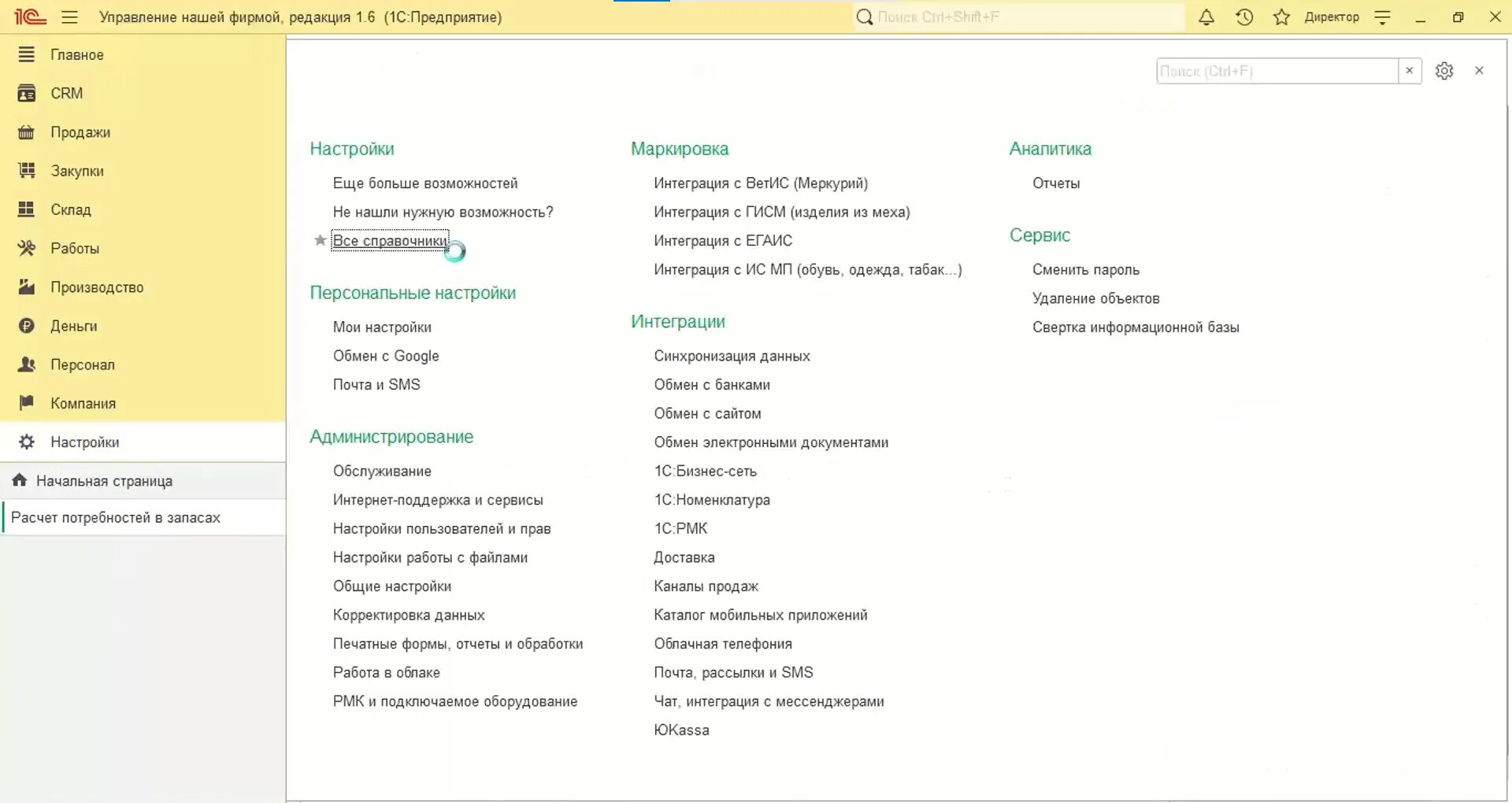Screen dimensions: 1512x803
Task: Open Интеграция с ГИСМ (изделия из меха)
Action: click(x=782, y=212)
